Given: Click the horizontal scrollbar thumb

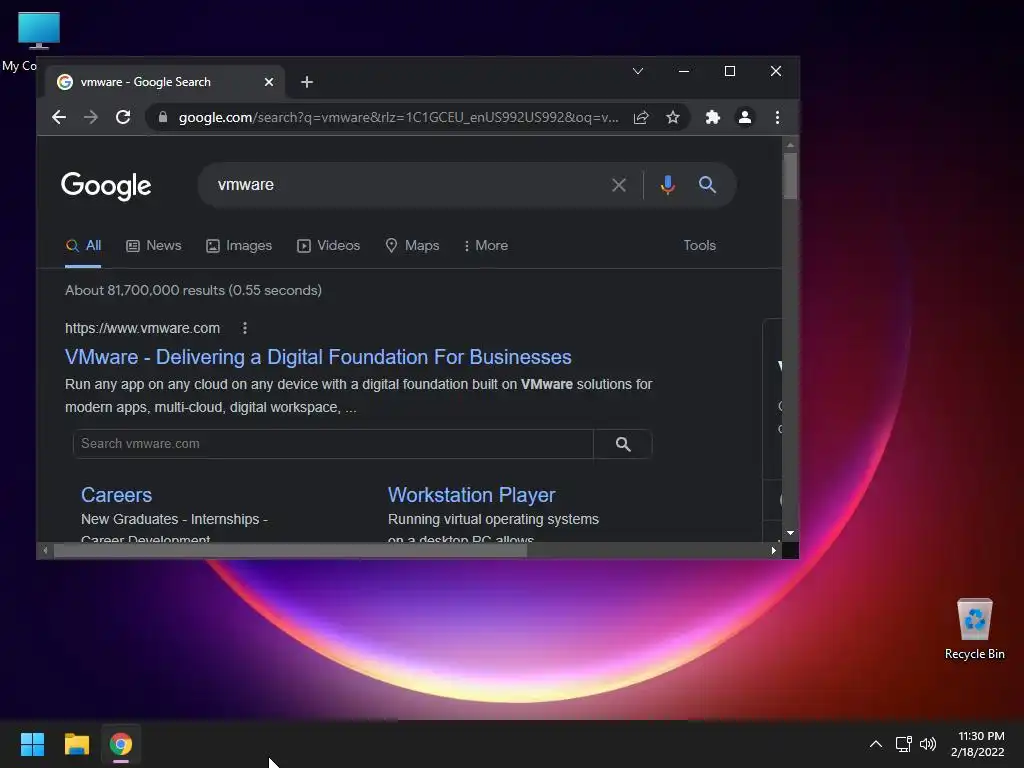Looking at the screenshot, I should tap(290, 551).
